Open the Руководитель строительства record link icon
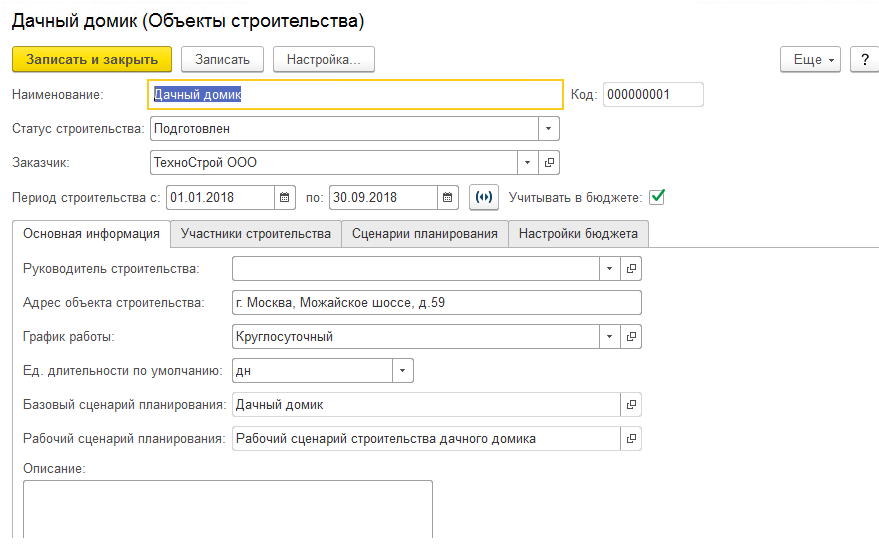 coord(631,269)
